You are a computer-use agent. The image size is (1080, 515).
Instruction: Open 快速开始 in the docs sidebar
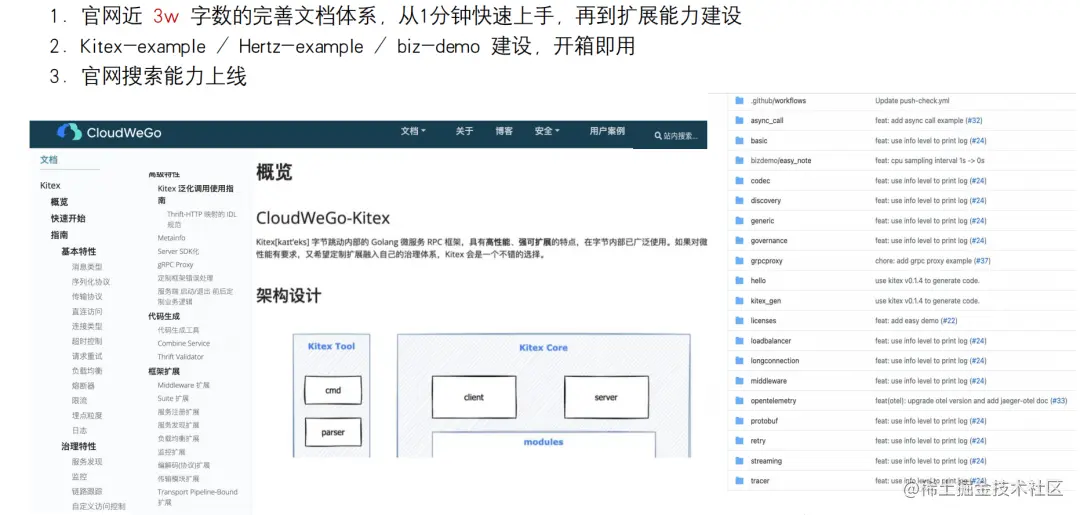(x=68, y=218)
